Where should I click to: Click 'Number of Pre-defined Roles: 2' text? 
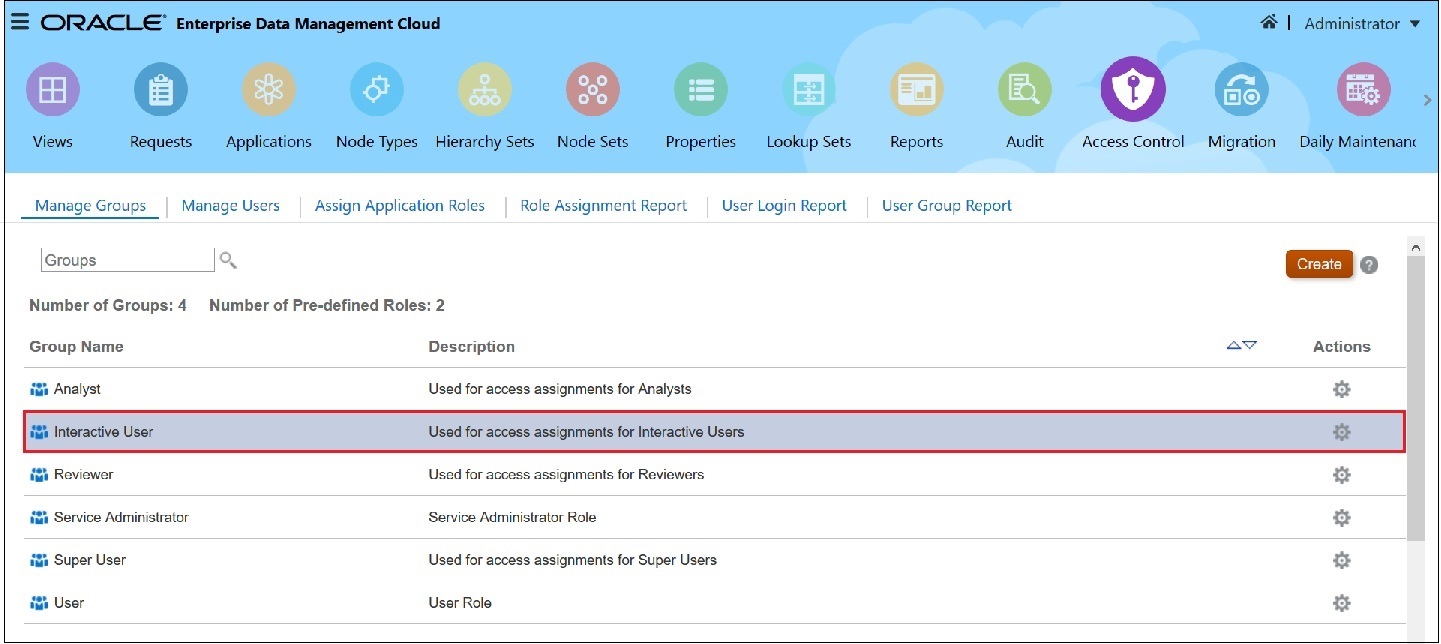pos(327,306)
